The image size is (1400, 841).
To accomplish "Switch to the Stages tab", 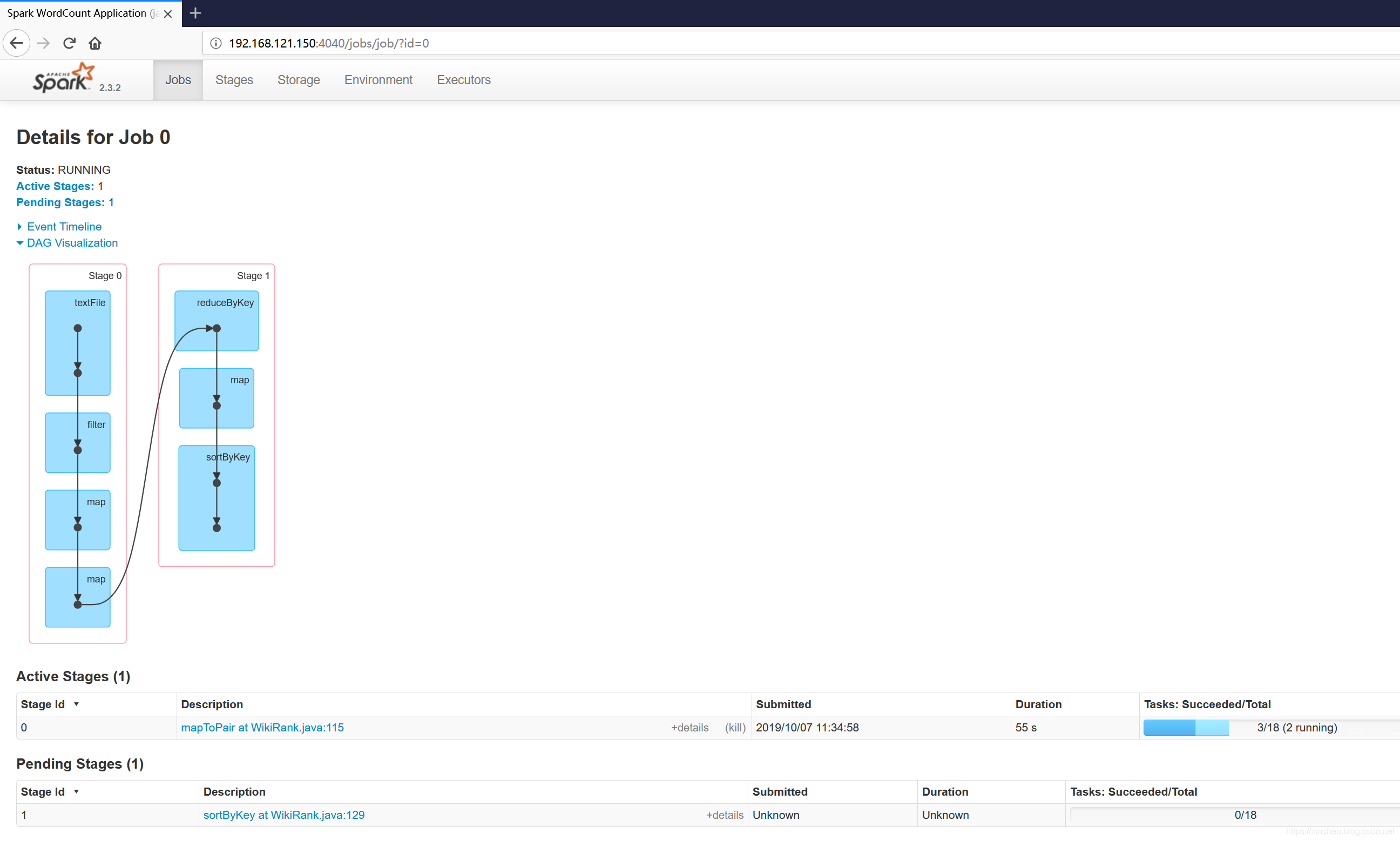I will coord(234,80).
